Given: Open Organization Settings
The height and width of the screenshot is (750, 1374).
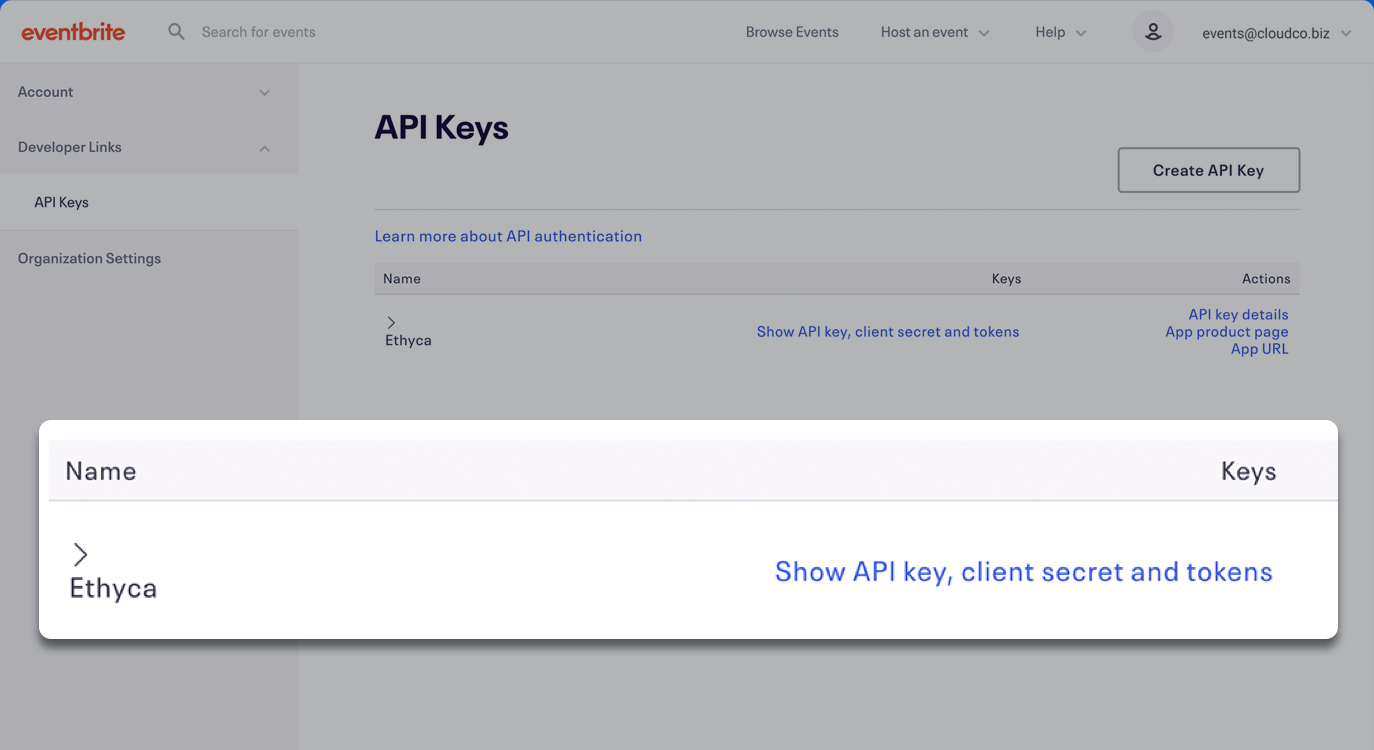Looking at the screenshot, I should click(89, 258).
